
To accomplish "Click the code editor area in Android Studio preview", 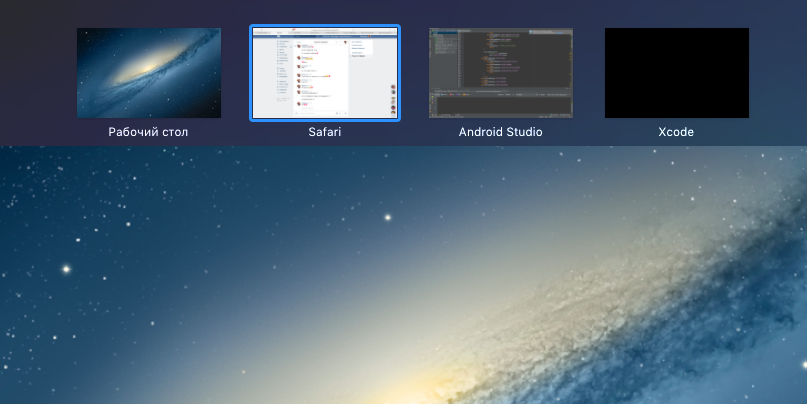I will click(x=510, y=62).
